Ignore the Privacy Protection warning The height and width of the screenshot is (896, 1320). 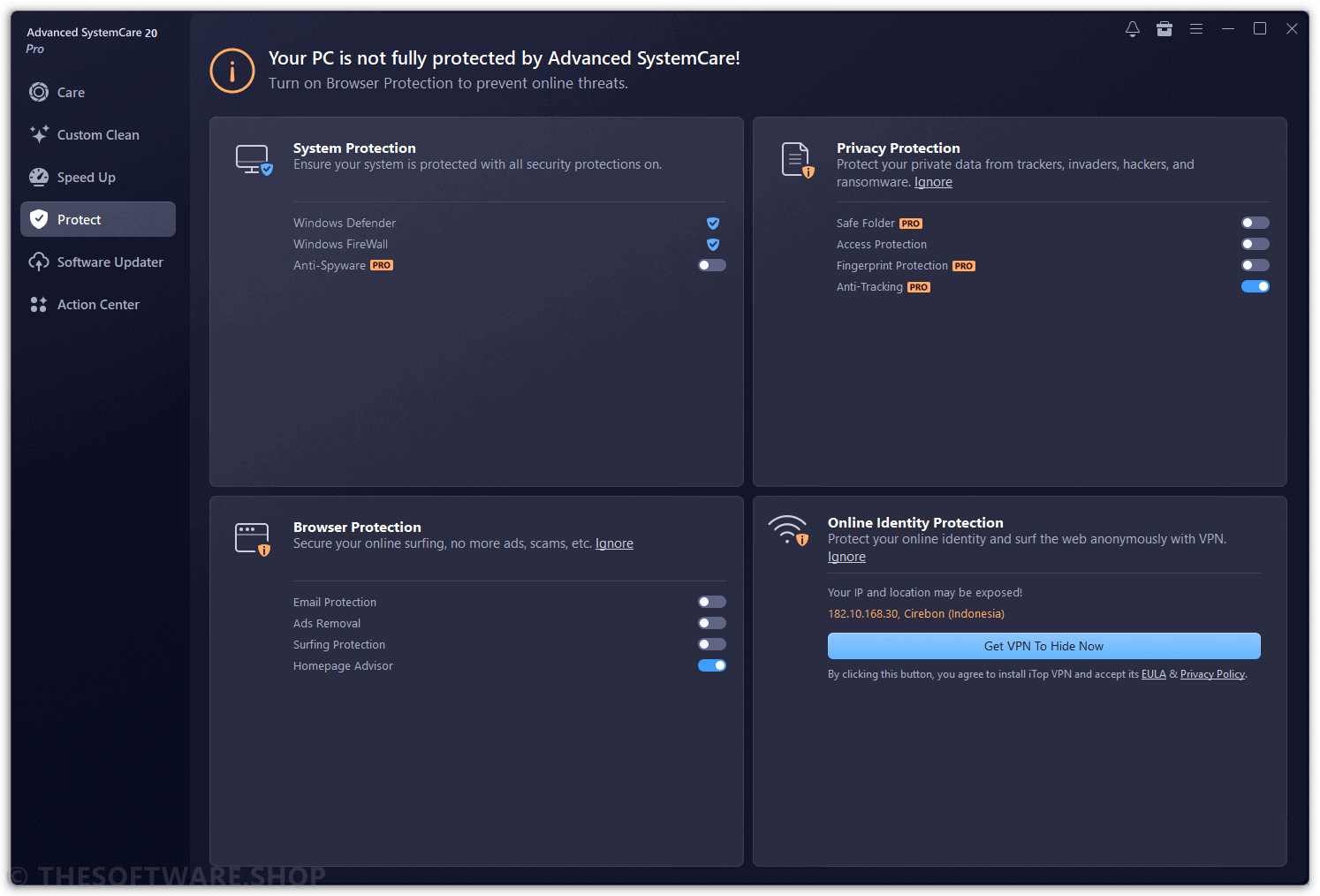933,182
